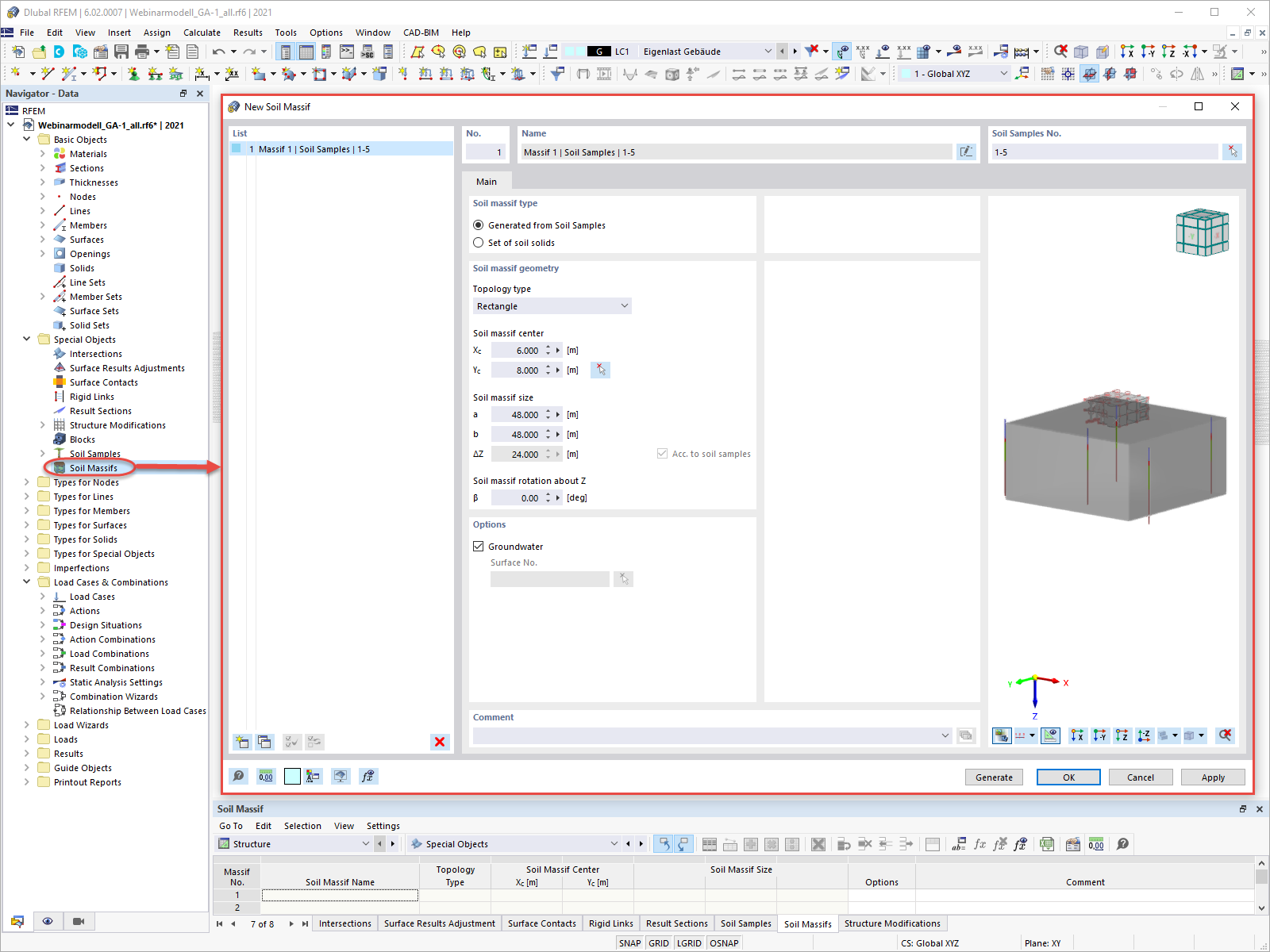Switch to the Rigid Links table tab
This screenshot has height=952, width=1270.
click(x=610, y=923)
